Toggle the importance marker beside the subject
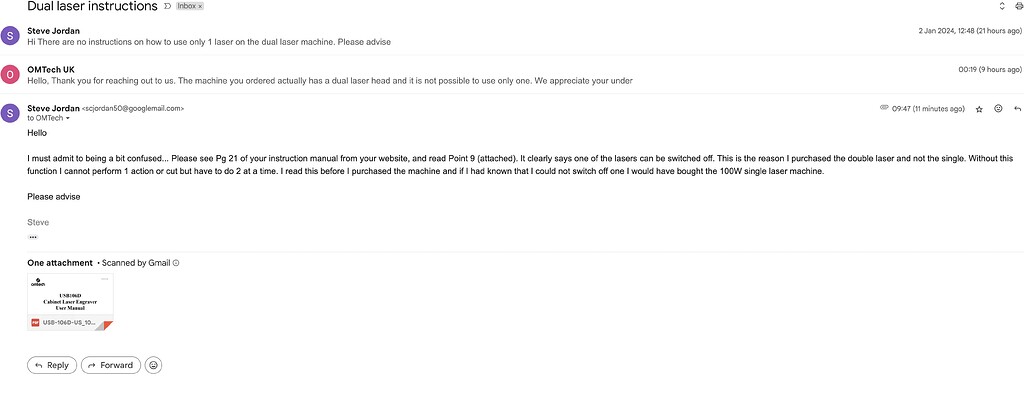The width and height of the screenshot is (1024, 398). [x=167, y=7]
